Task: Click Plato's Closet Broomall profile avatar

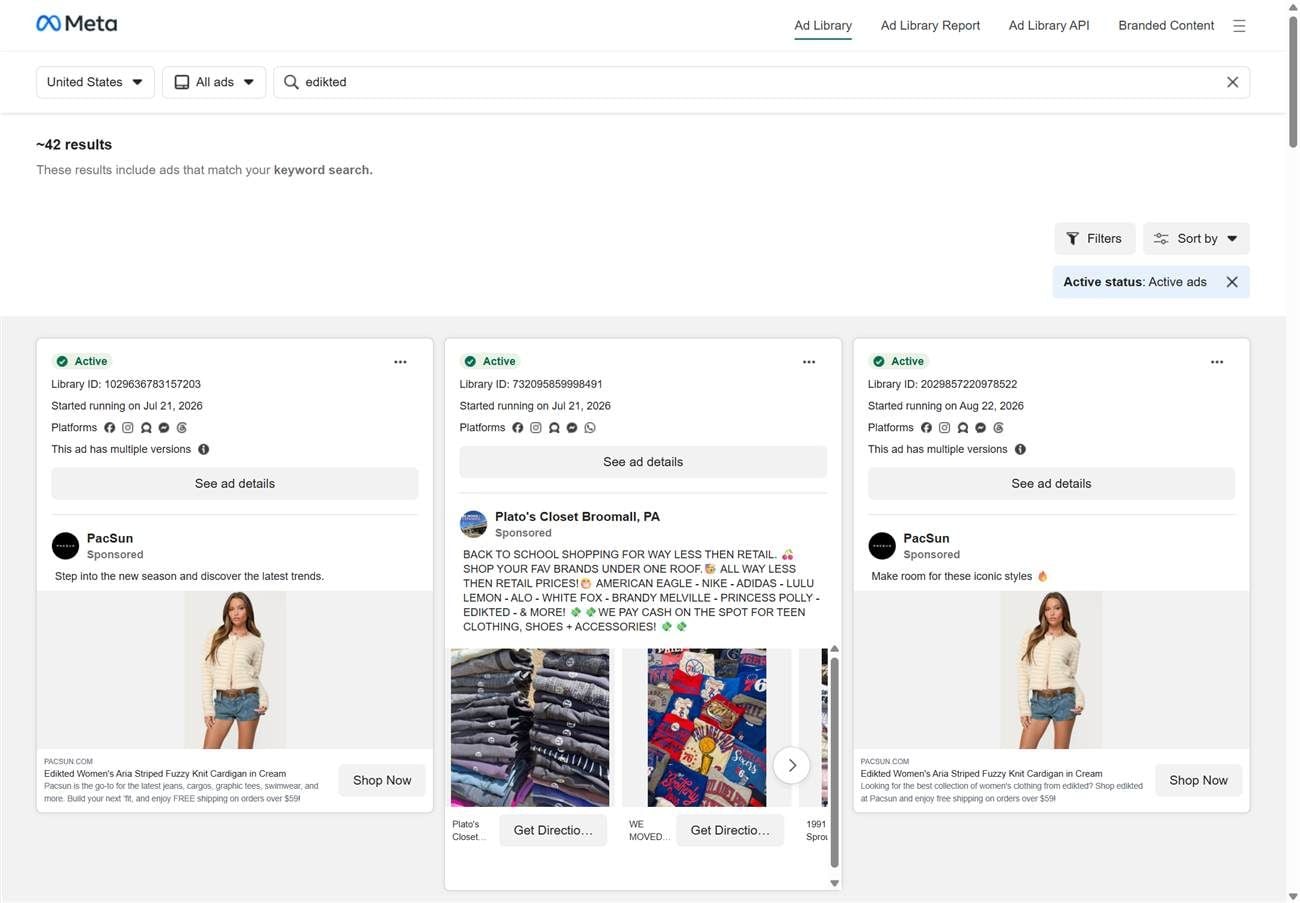Action: (473, 524)
